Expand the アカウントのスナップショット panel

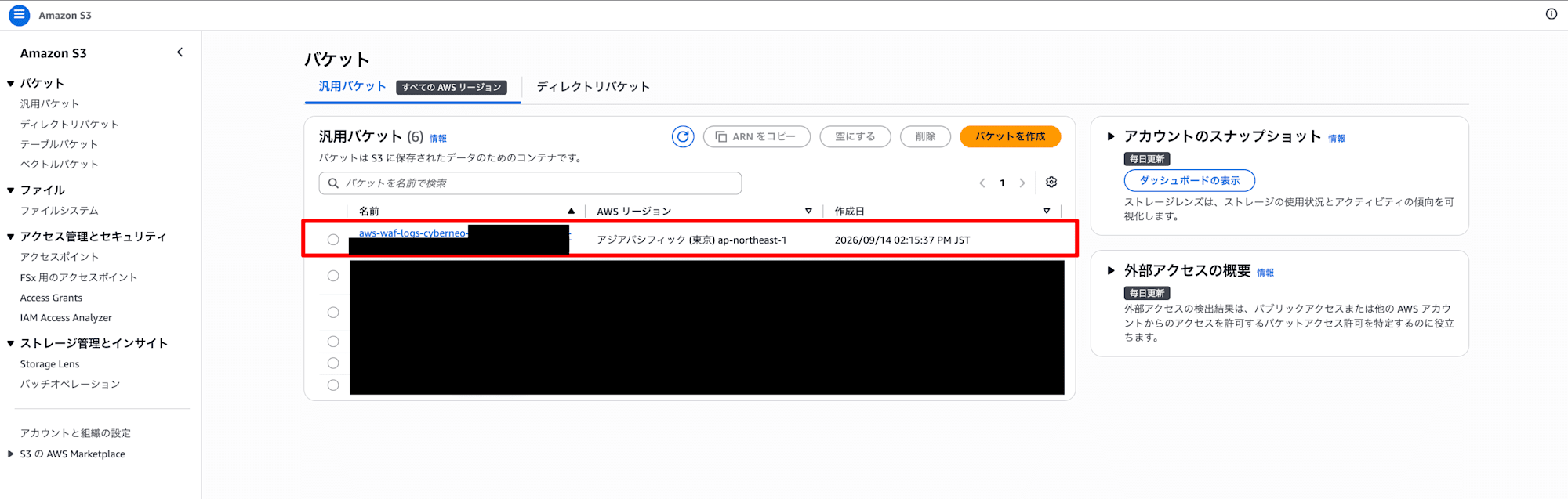click(x=1111, y=136)
